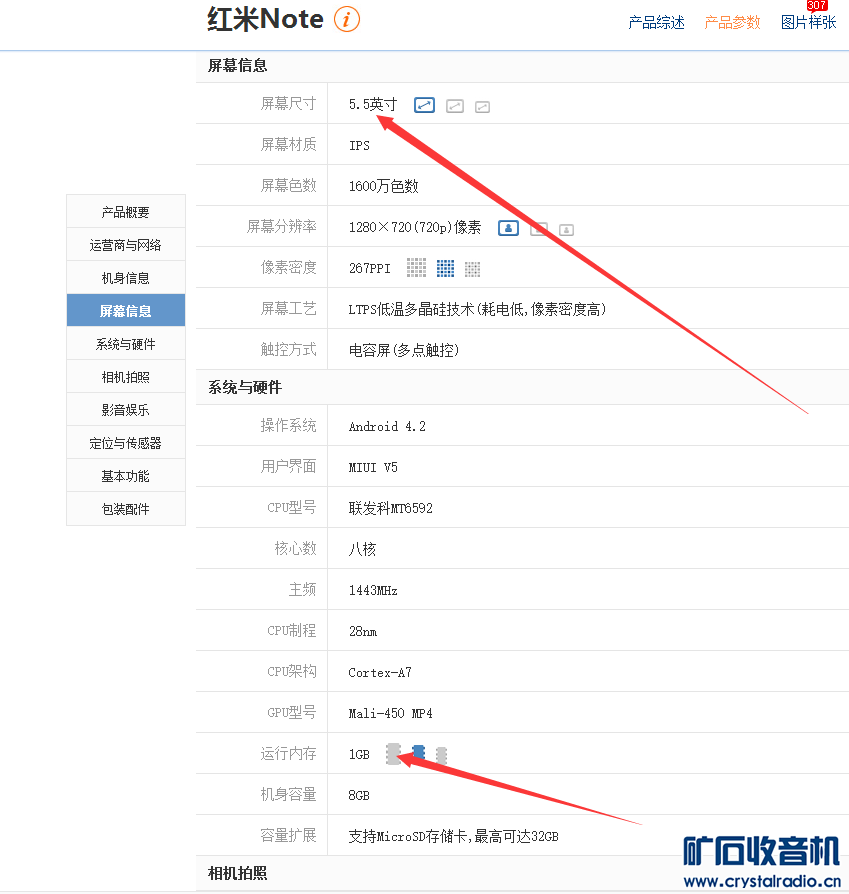Click the 1GB RAM value
The image size is (849, 894).
pyautogui.click(x=359, y=755)
